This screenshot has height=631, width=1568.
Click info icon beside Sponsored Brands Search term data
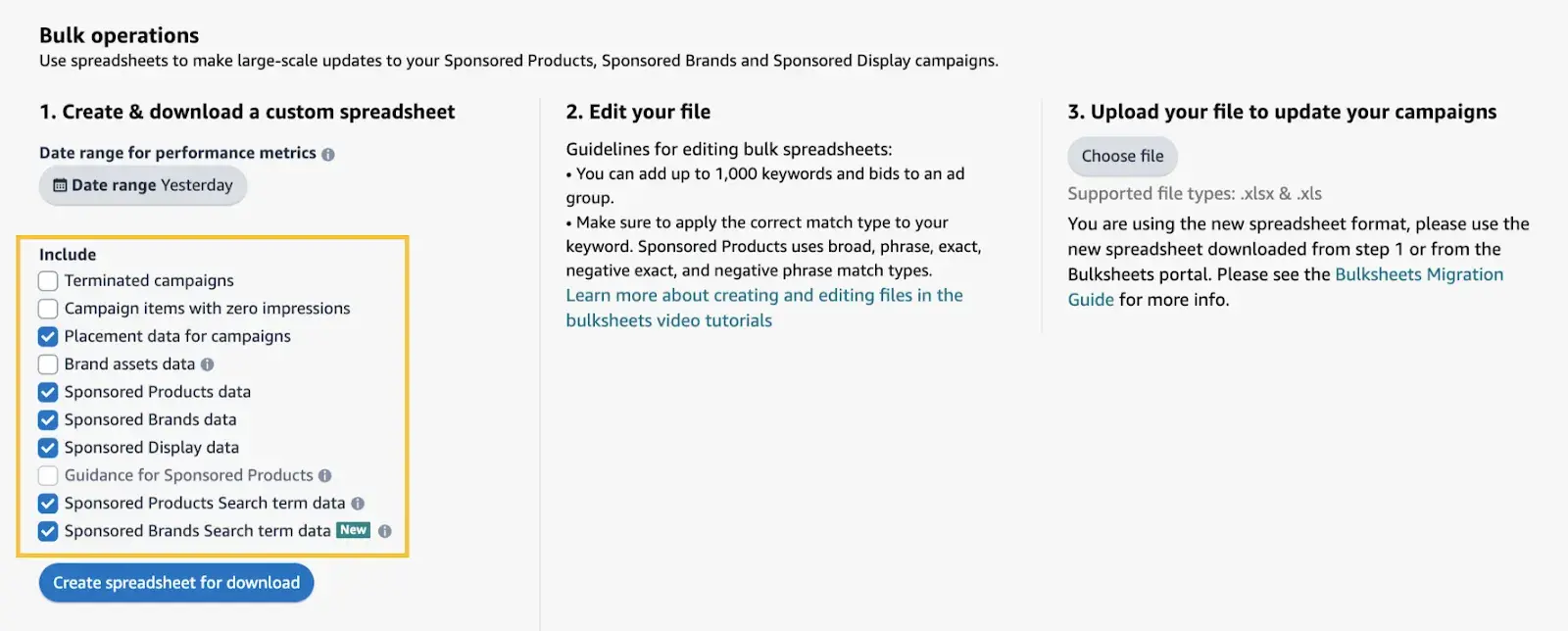coord(385,531)
